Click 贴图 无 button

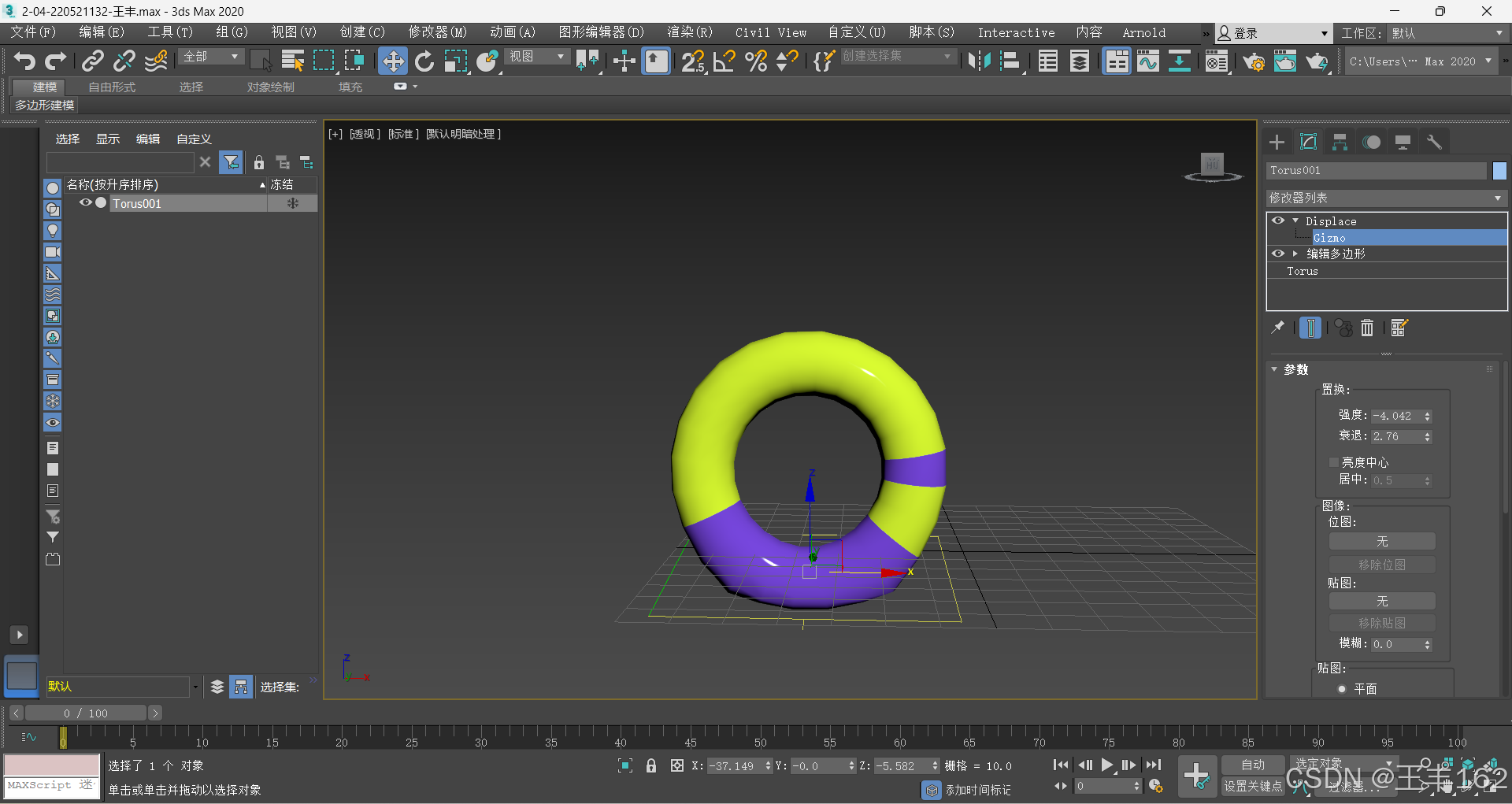1382,602
